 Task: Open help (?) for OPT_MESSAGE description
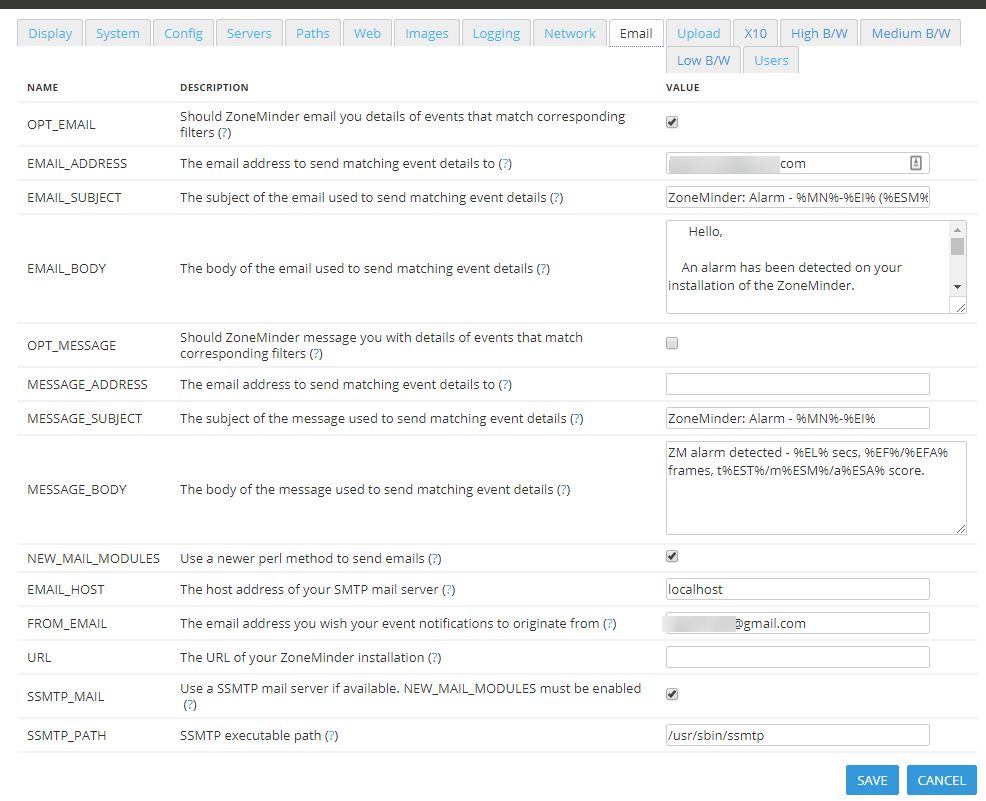316,353
